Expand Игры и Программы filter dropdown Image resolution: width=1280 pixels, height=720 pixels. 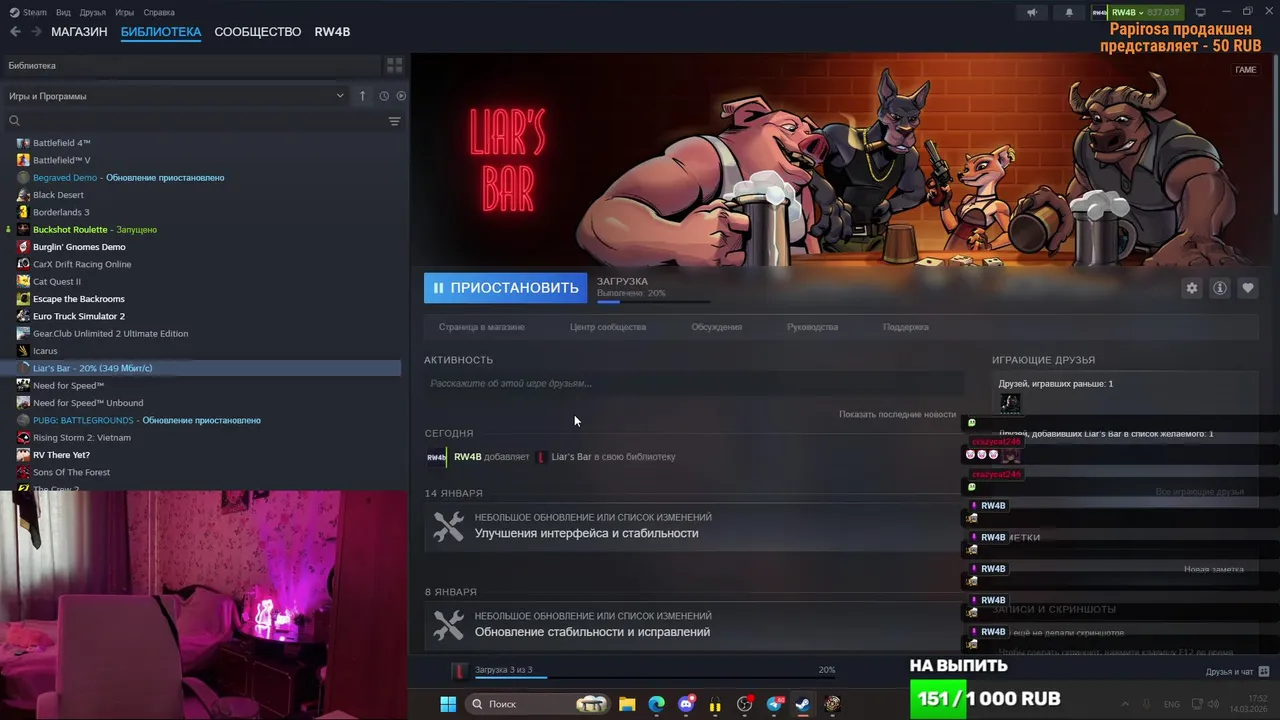click(x=176, y=96)
